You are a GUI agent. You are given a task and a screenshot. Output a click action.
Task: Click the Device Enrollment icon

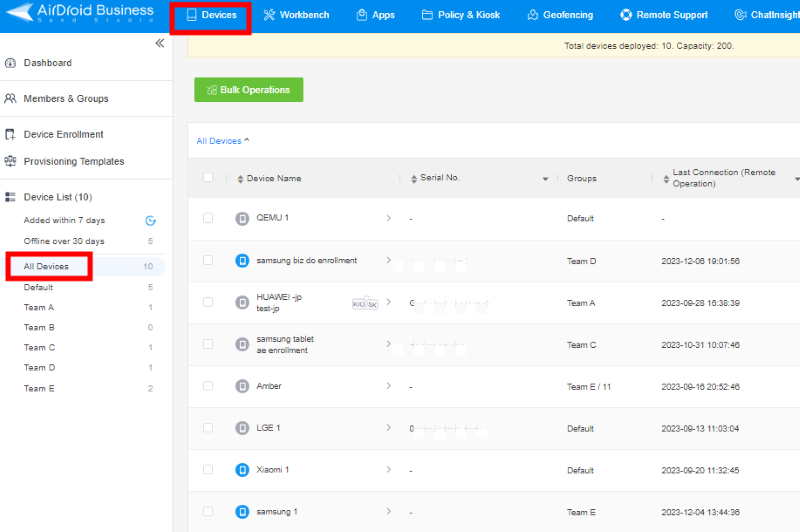click(x=10, y=134)
